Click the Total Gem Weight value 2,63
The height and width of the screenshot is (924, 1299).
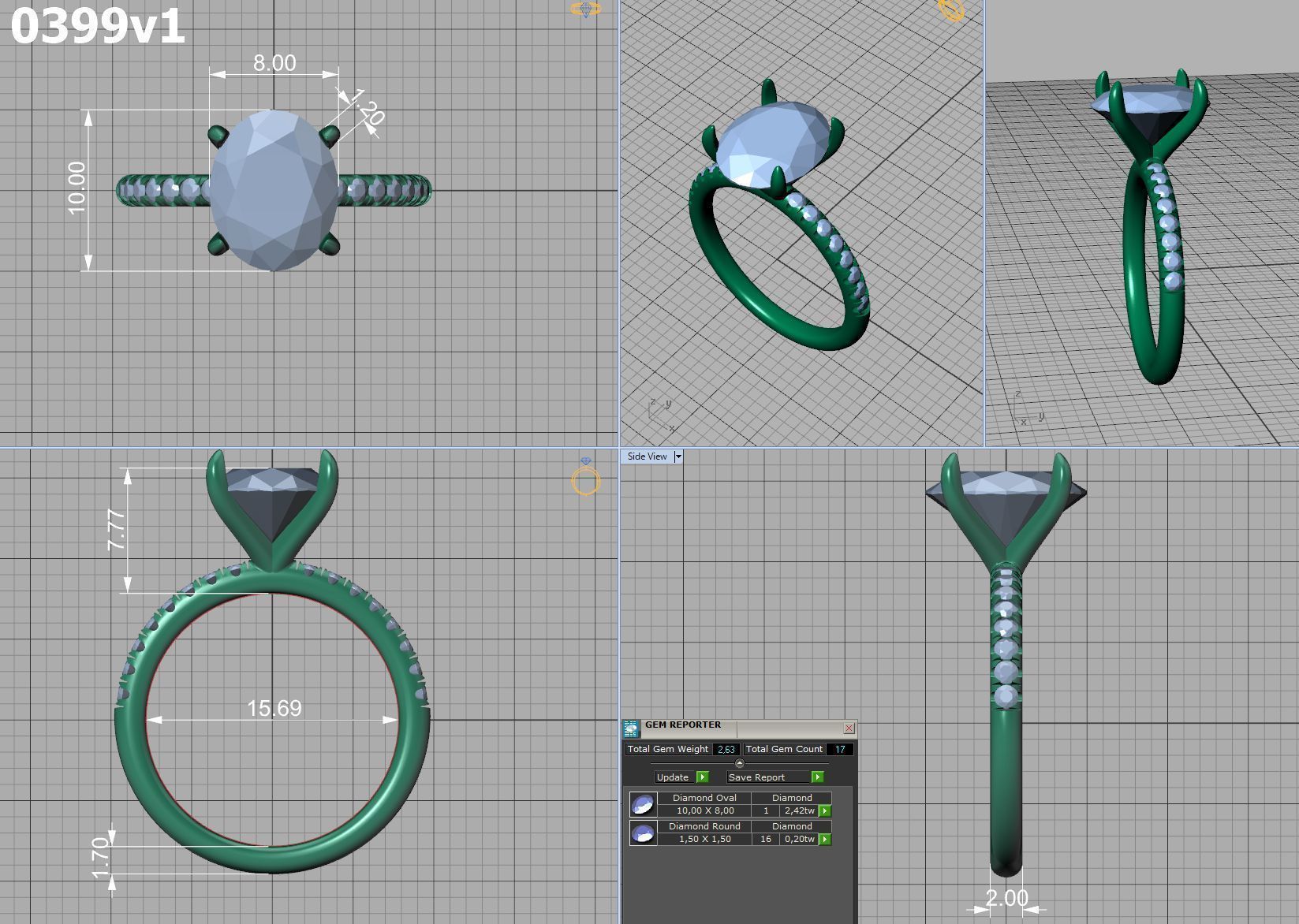point(726,749)
